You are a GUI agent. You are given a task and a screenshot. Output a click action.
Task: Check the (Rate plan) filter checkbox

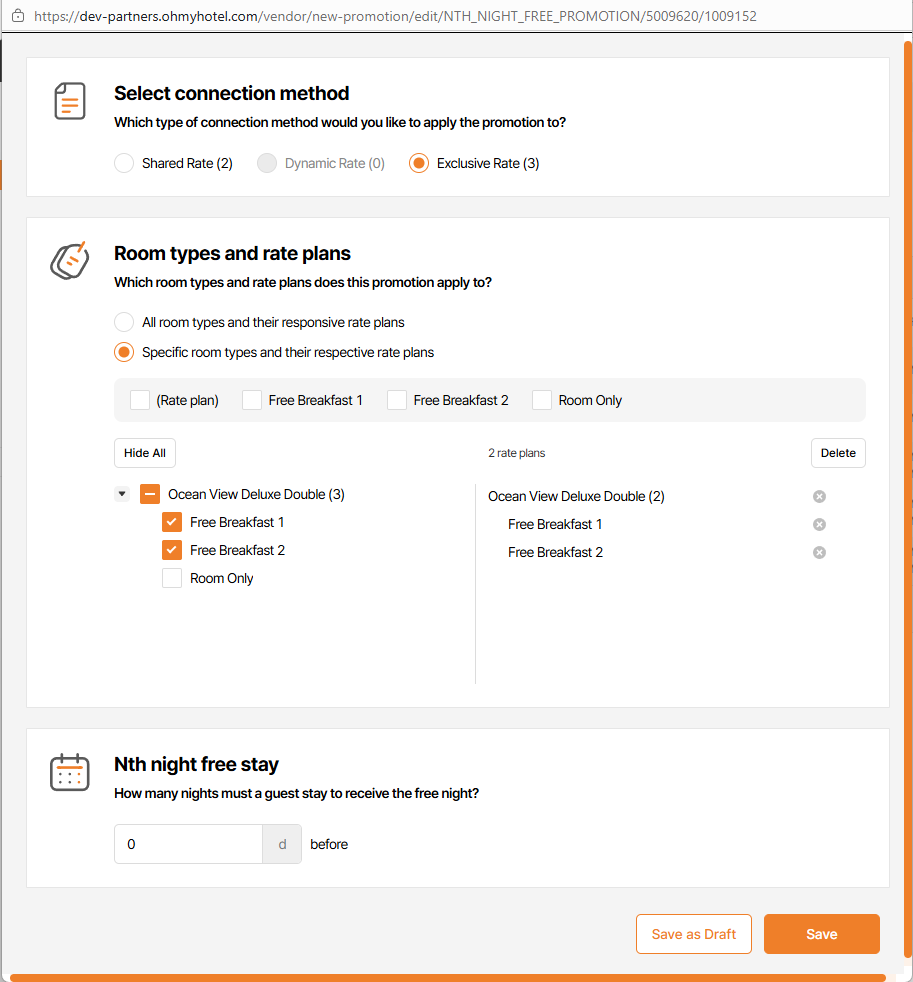[140, 400]
